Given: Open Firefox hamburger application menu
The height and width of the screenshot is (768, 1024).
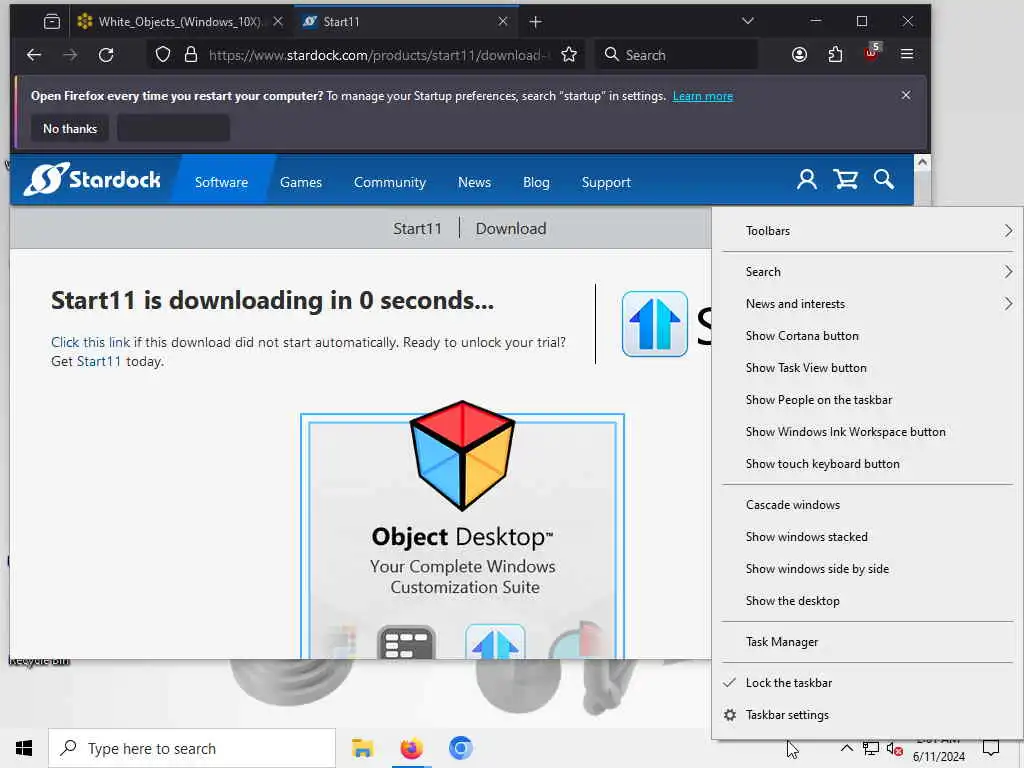Looking at the screenshot, I should pos(906,54).
